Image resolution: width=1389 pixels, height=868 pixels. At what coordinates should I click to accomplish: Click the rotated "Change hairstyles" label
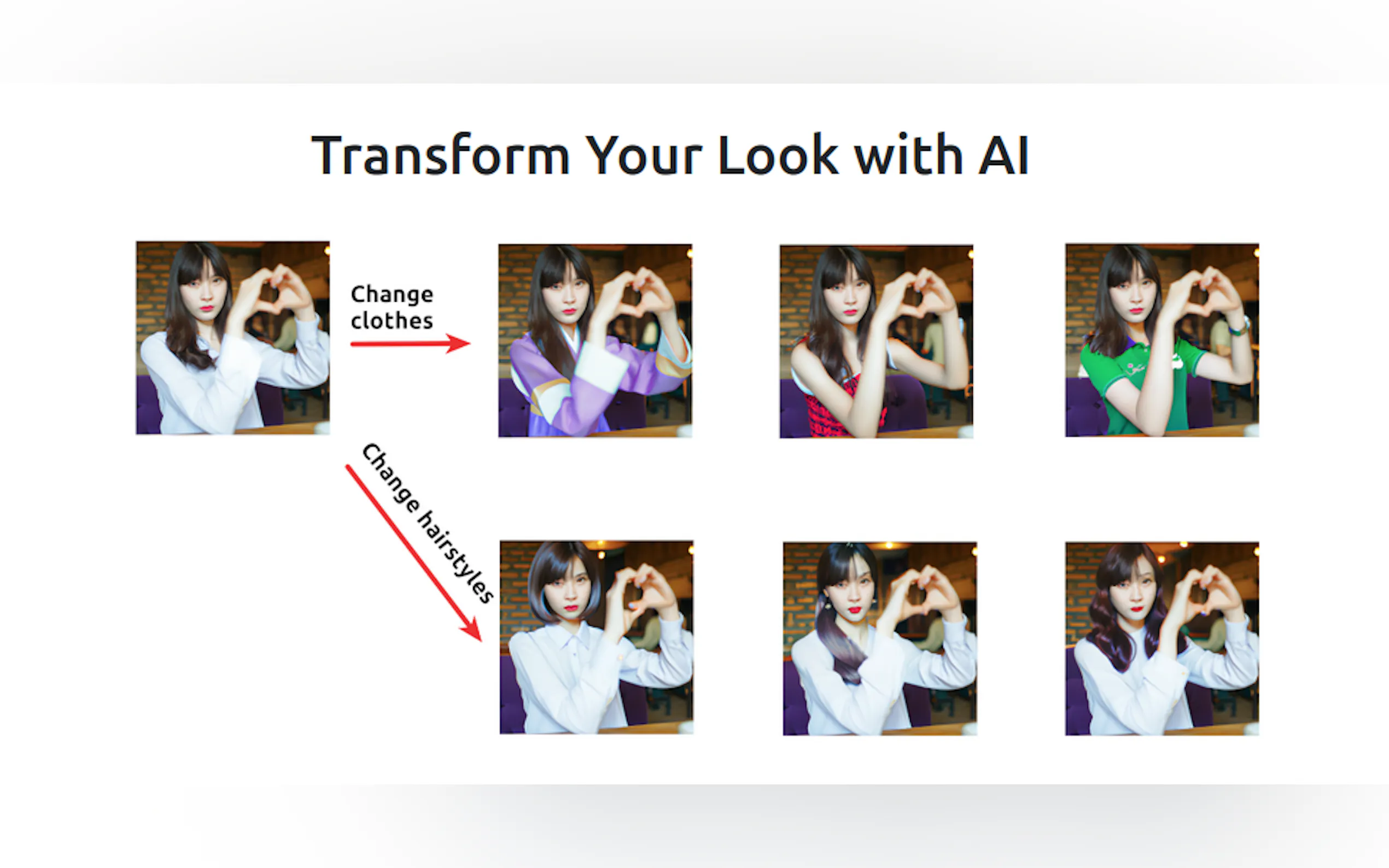[428, 523]
